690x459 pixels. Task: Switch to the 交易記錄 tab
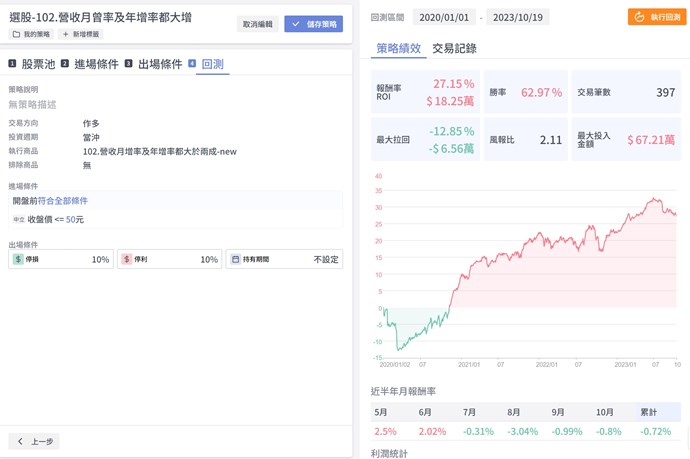(454, 48)
